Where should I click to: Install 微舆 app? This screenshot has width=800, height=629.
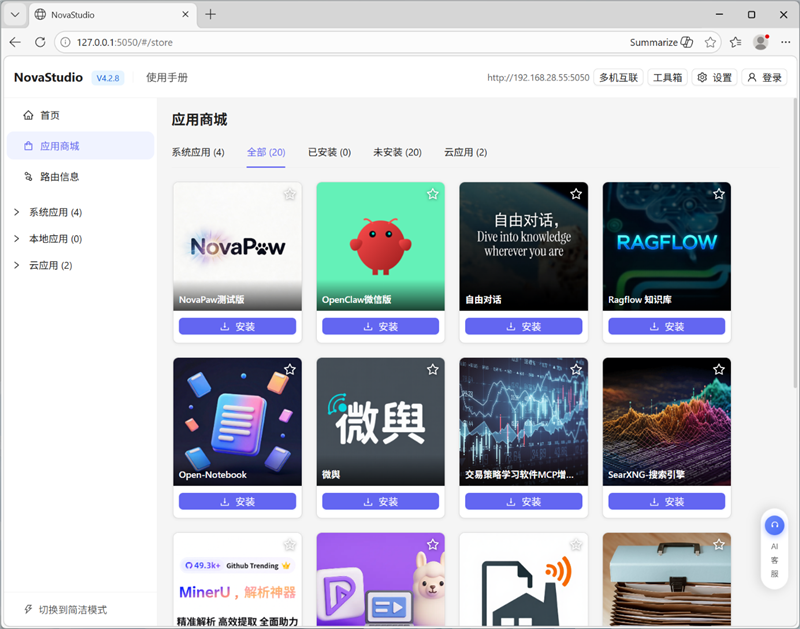tap(381, 501)
